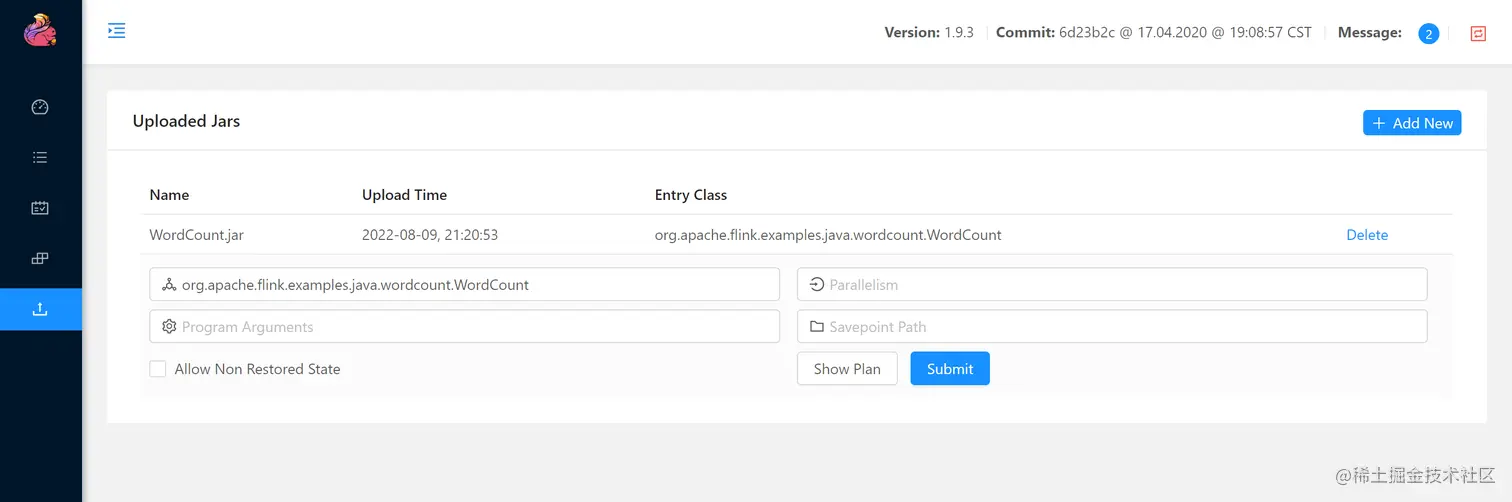Click the red refresh icon in header

(x=1478, y=34)
